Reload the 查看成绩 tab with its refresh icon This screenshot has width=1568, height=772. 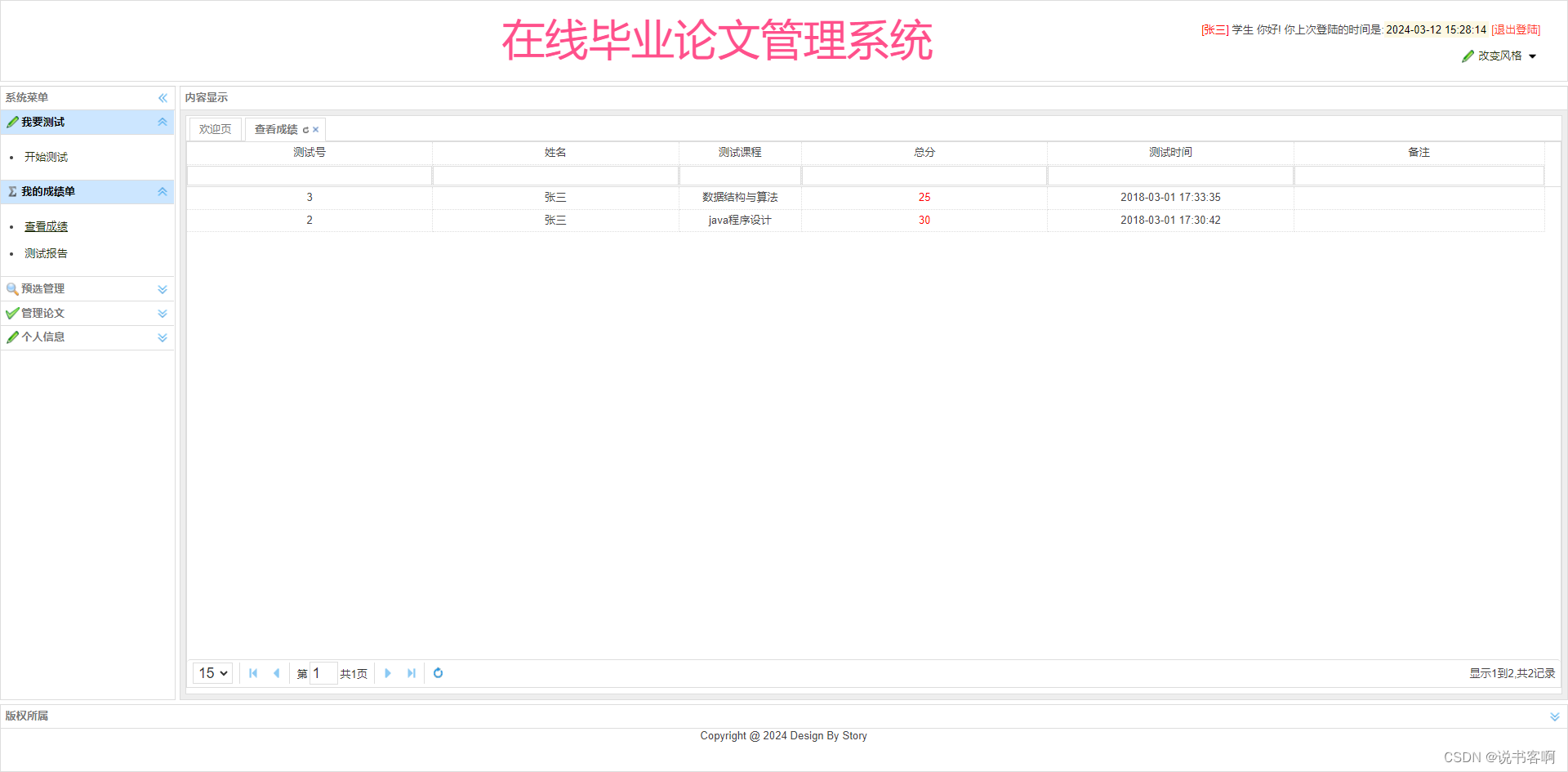306,130
